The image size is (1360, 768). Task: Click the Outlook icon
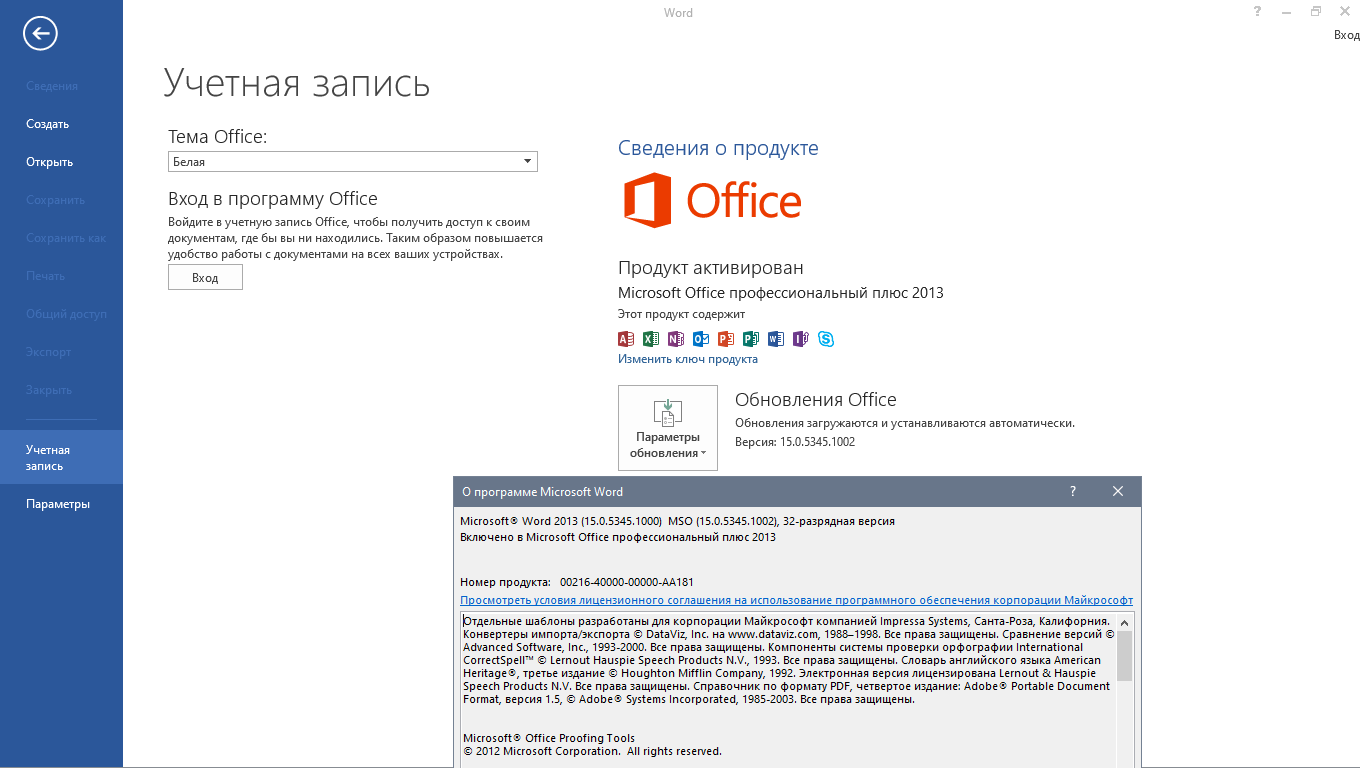[x=700, y=339]
